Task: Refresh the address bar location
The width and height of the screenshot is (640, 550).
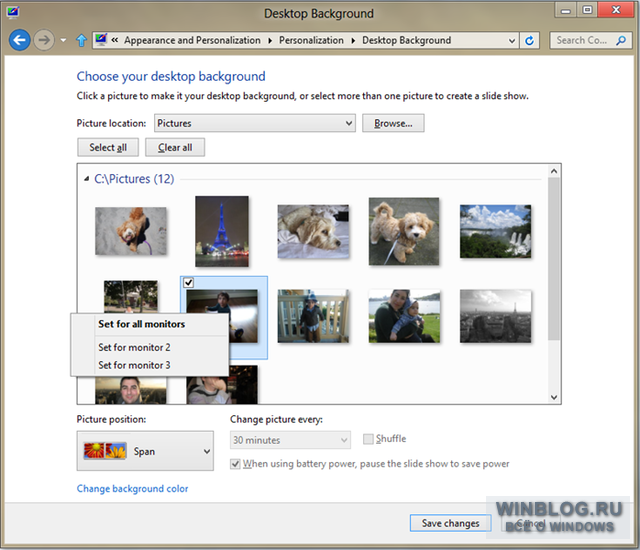Action: [x=529, y=40]
